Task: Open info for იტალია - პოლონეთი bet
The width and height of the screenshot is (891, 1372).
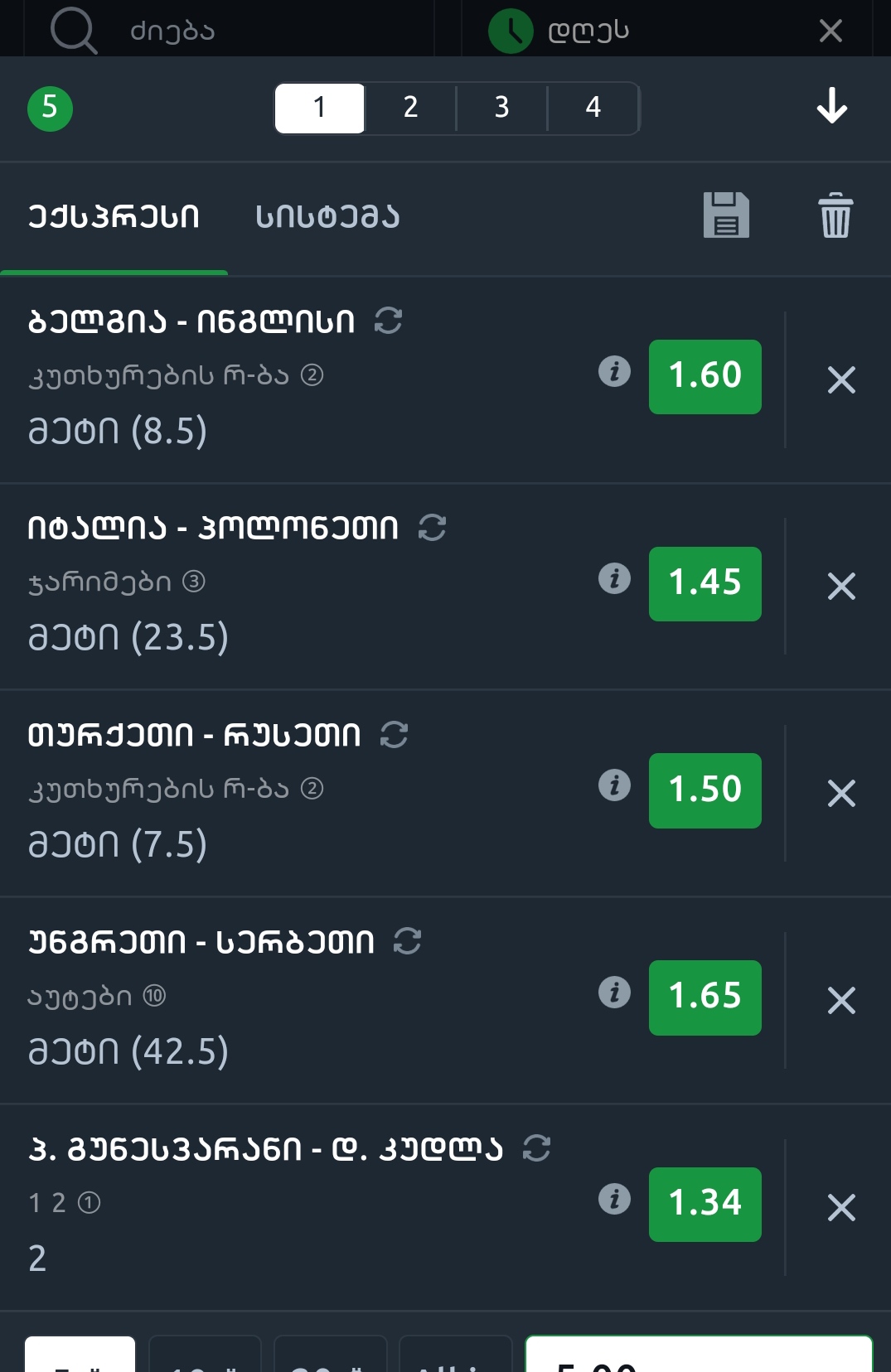Action: tap(614, 578)
